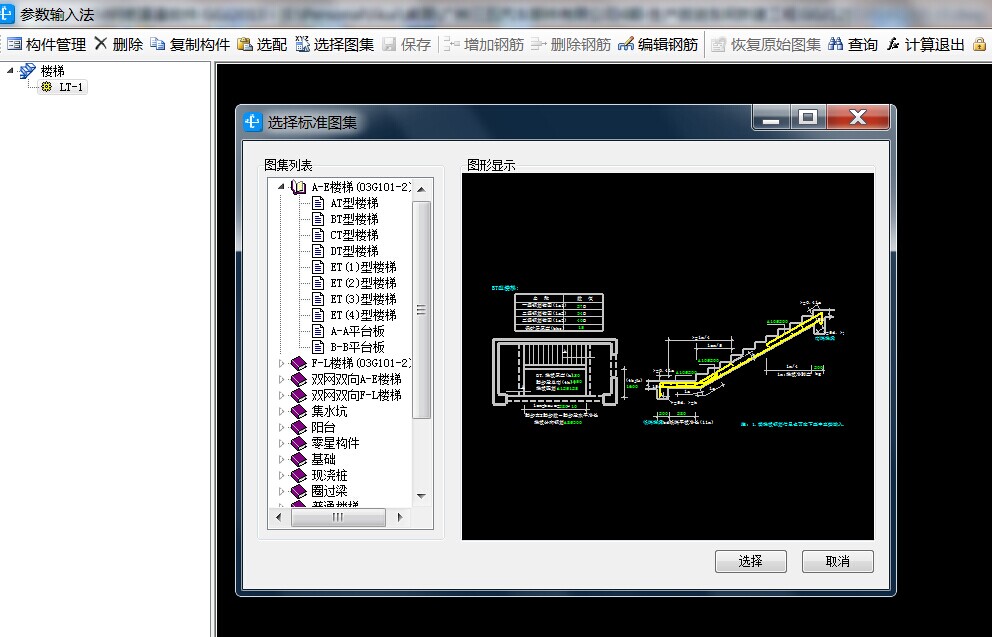Click the 选择标准图集 dialog title icon
The height and width of the screenshot is (637, 992).
(x=253, y=121)
